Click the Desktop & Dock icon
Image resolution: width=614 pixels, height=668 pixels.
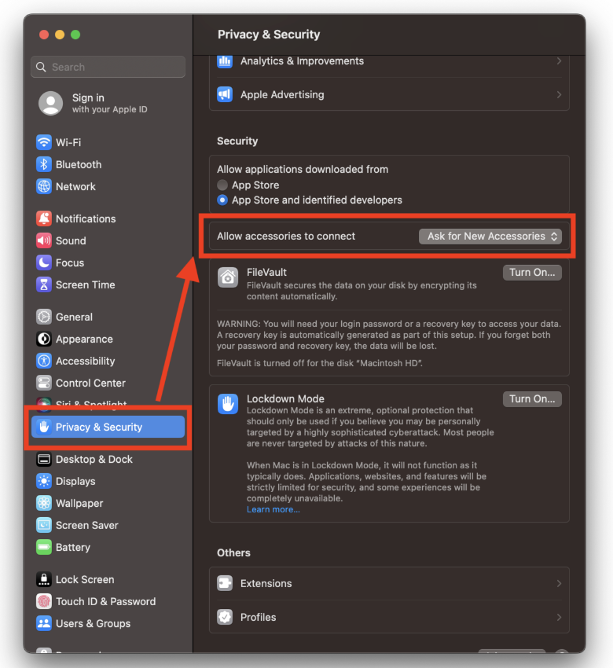44,459
